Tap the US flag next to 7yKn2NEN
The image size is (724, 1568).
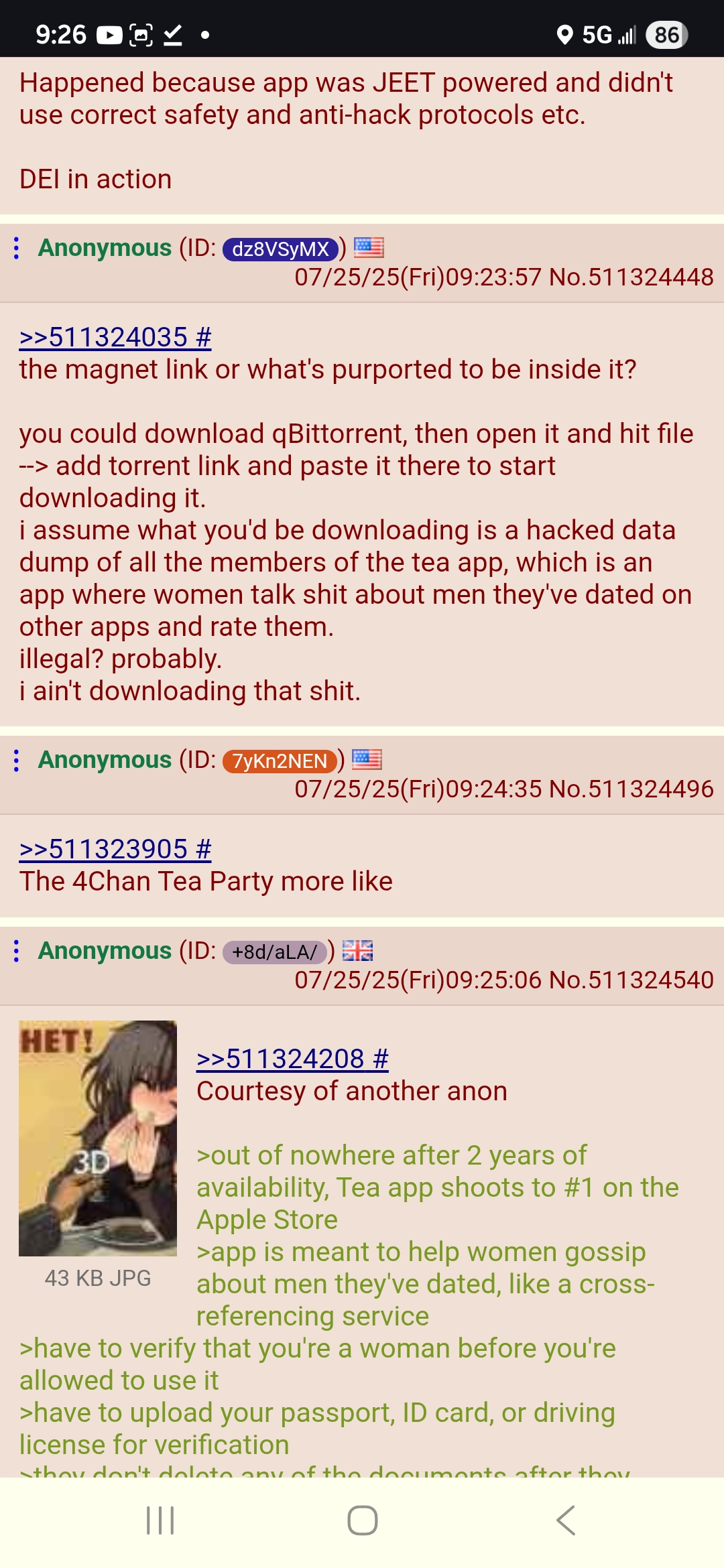pyautogui.click(x=367, y=760)
